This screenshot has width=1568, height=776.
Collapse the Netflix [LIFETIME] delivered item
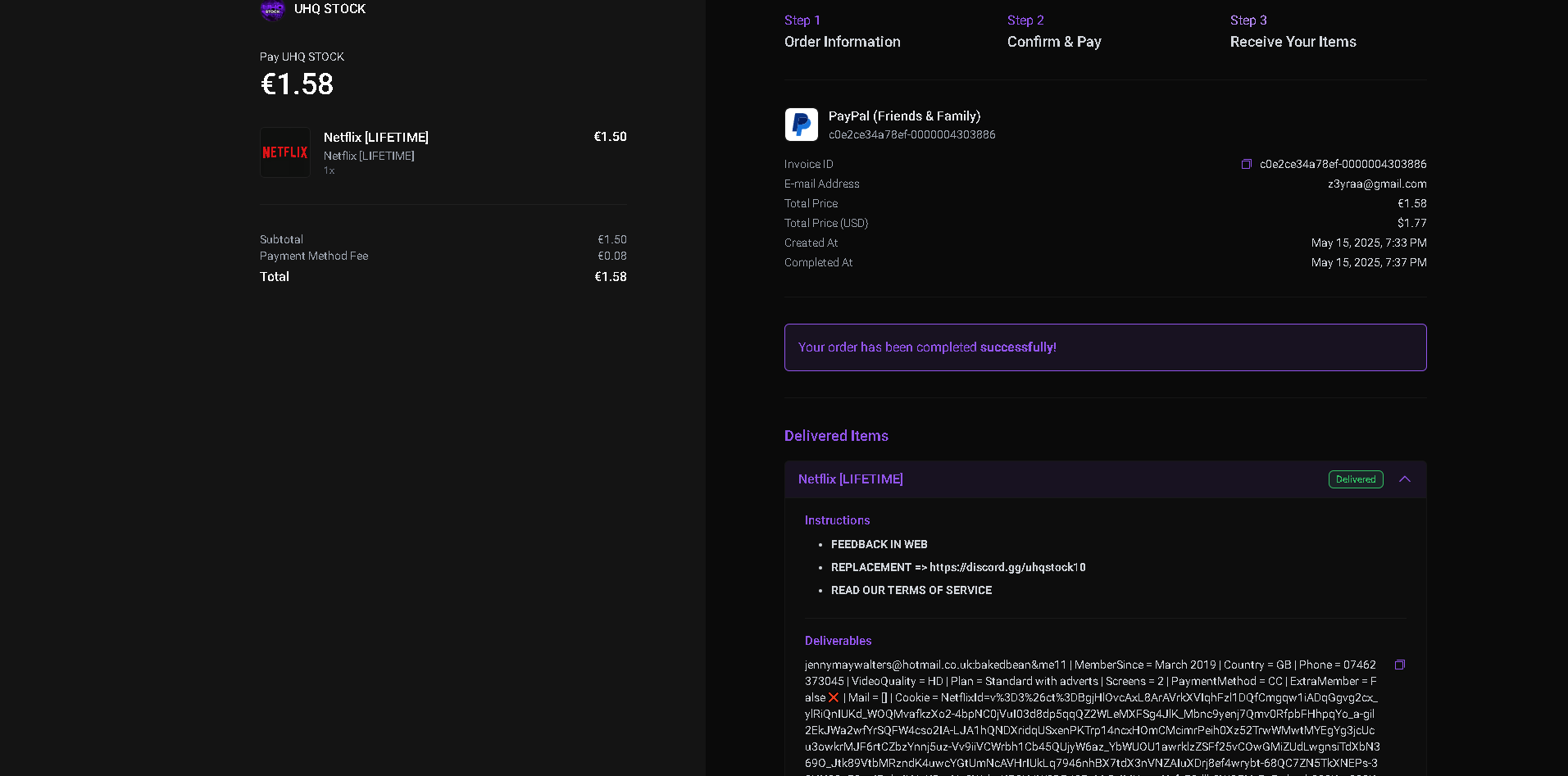click(1405, 479)
